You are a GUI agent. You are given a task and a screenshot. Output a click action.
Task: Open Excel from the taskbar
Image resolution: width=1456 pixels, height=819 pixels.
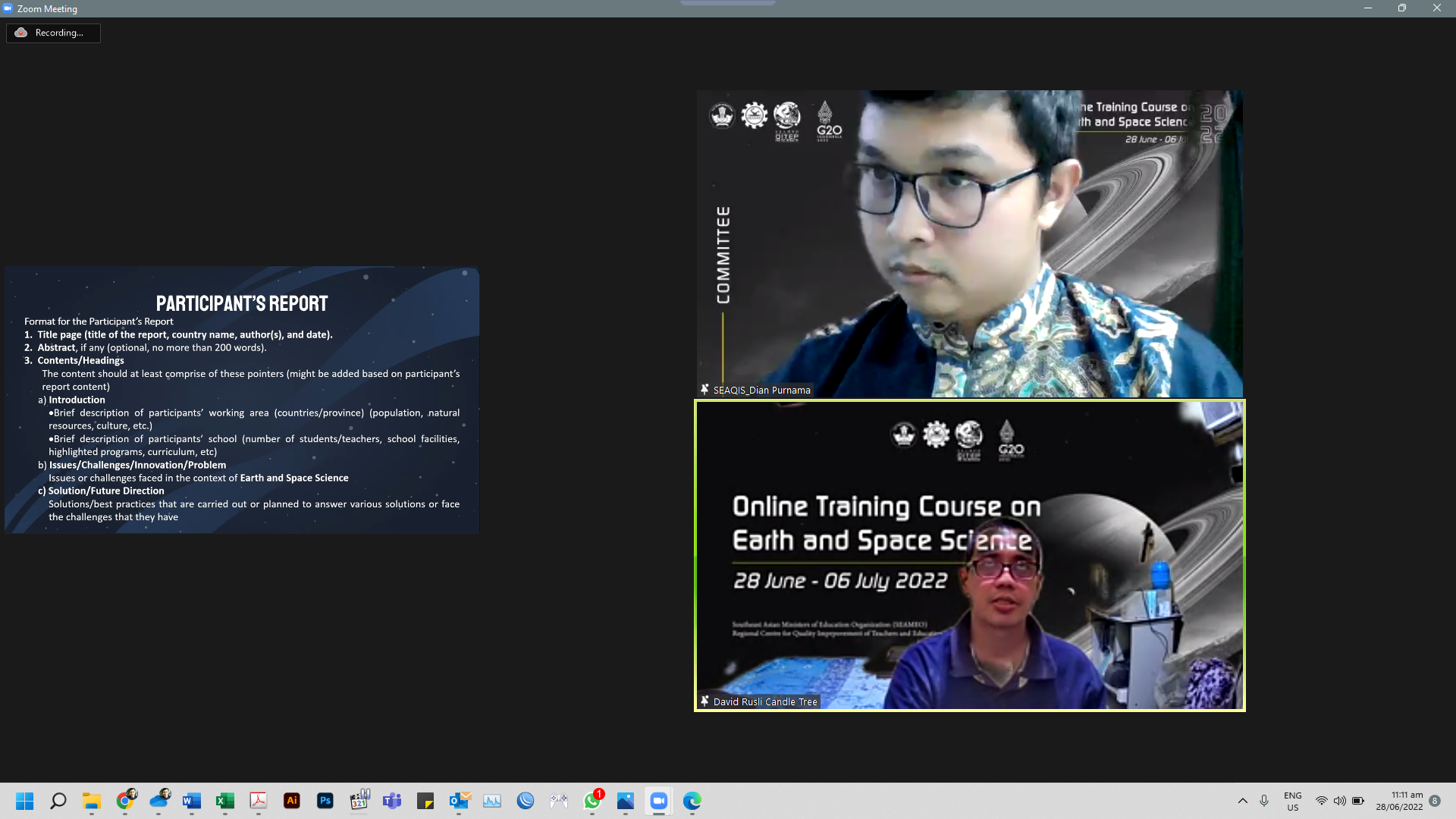(x=224, y=801)
